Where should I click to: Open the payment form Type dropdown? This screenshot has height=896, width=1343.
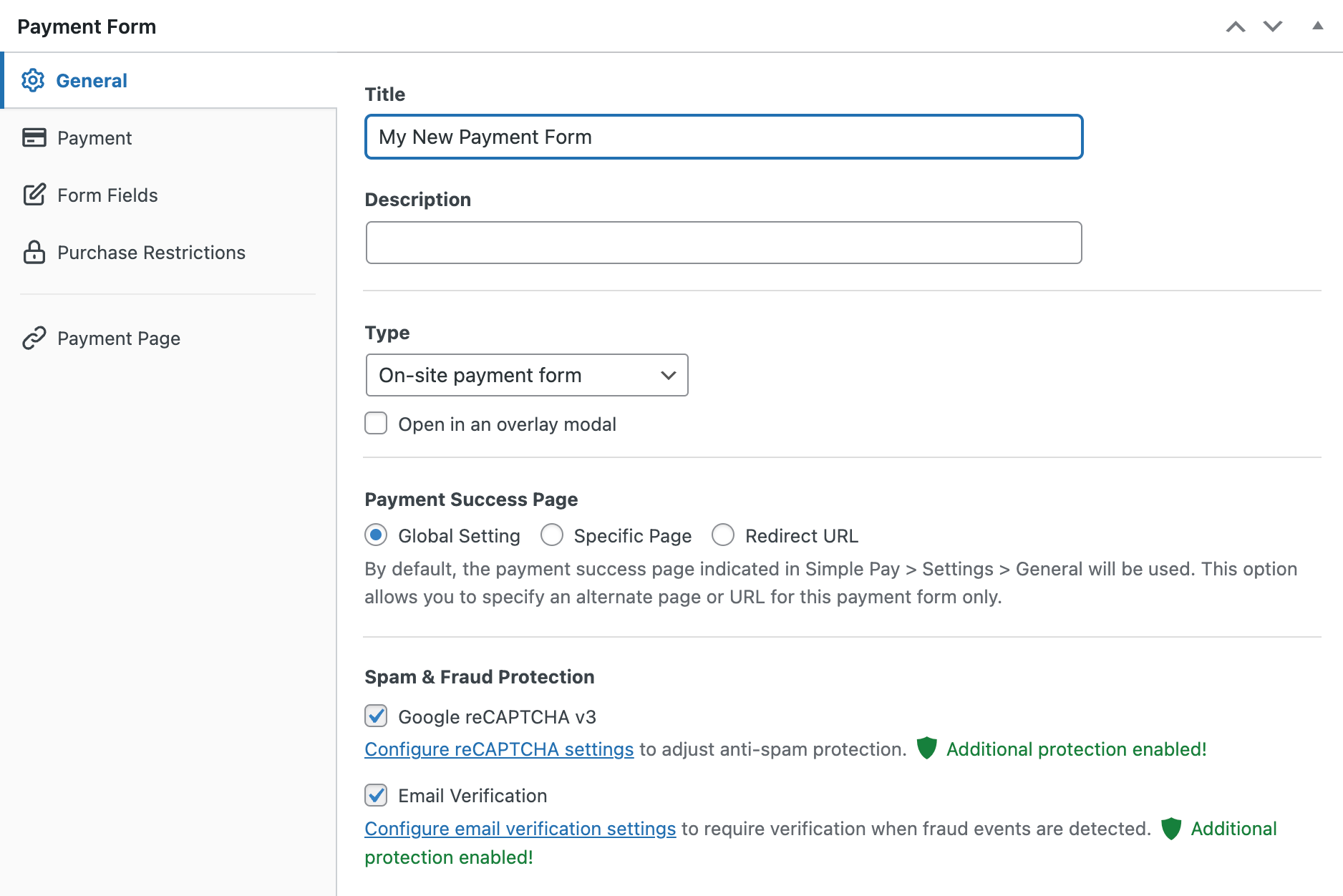point(526,374)
